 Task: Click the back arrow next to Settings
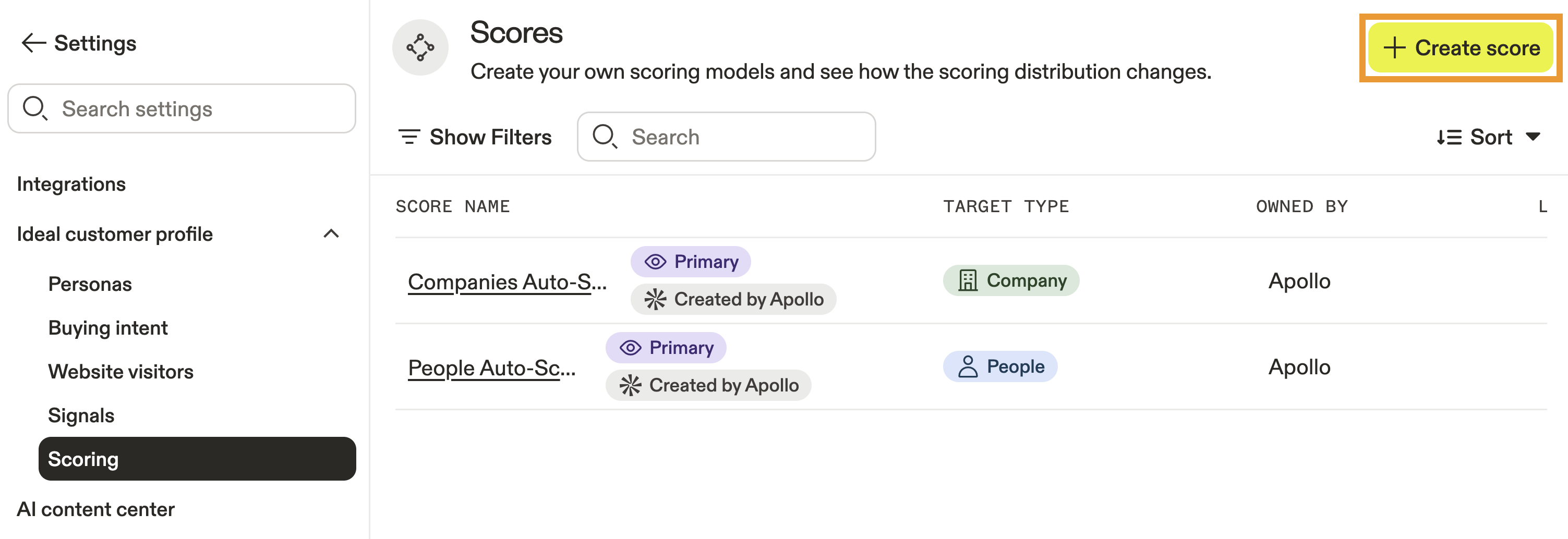tap(33, 43)
